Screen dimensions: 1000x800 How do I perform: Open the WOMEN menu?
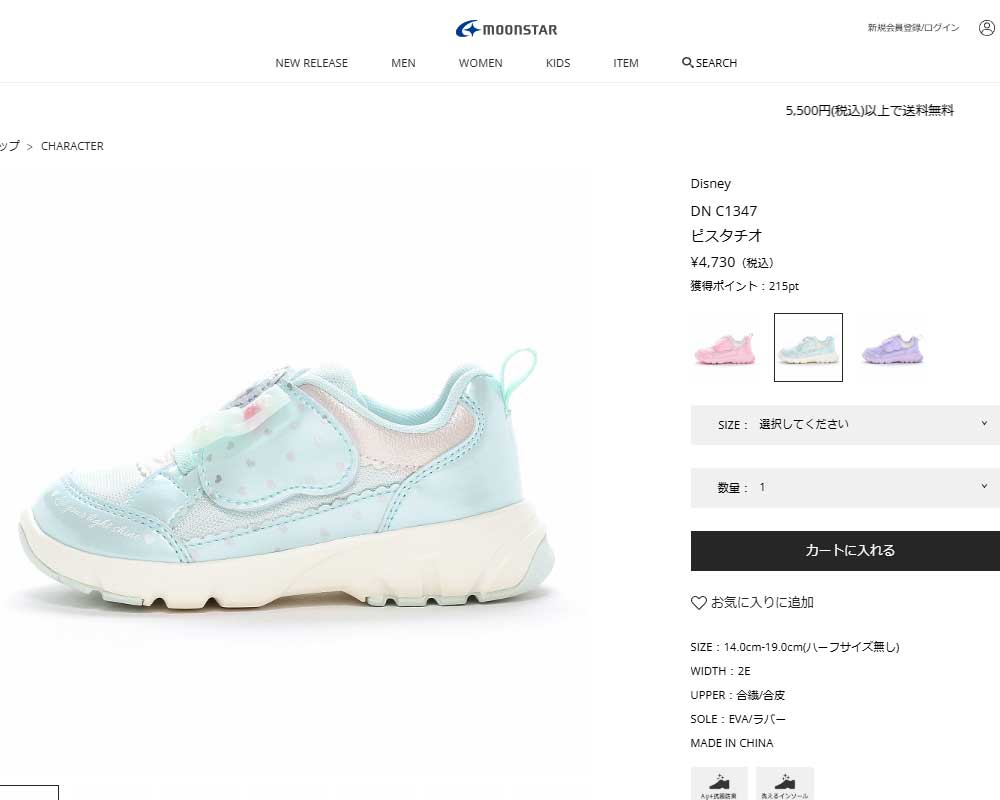pos(480,63)
